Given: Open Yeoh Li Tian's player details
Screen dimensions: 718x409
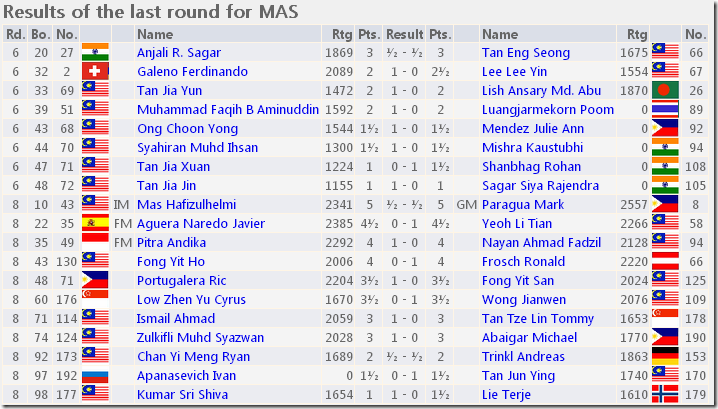Looking at the screenshot, I should click(516, 223).
